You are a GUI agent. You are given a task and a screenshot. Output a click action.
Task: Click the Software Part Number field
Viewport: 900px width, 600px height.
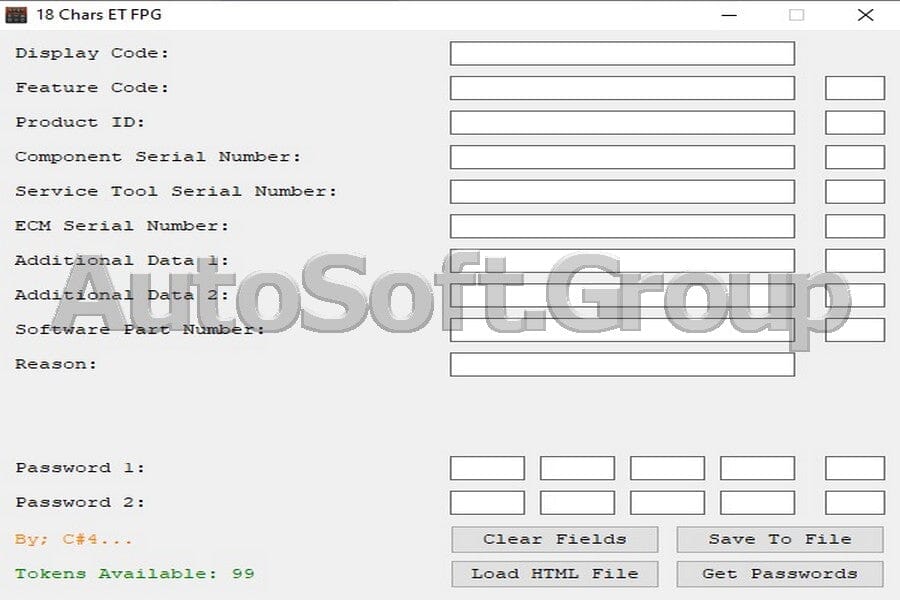pyautogui.click(x=622, y=330)
